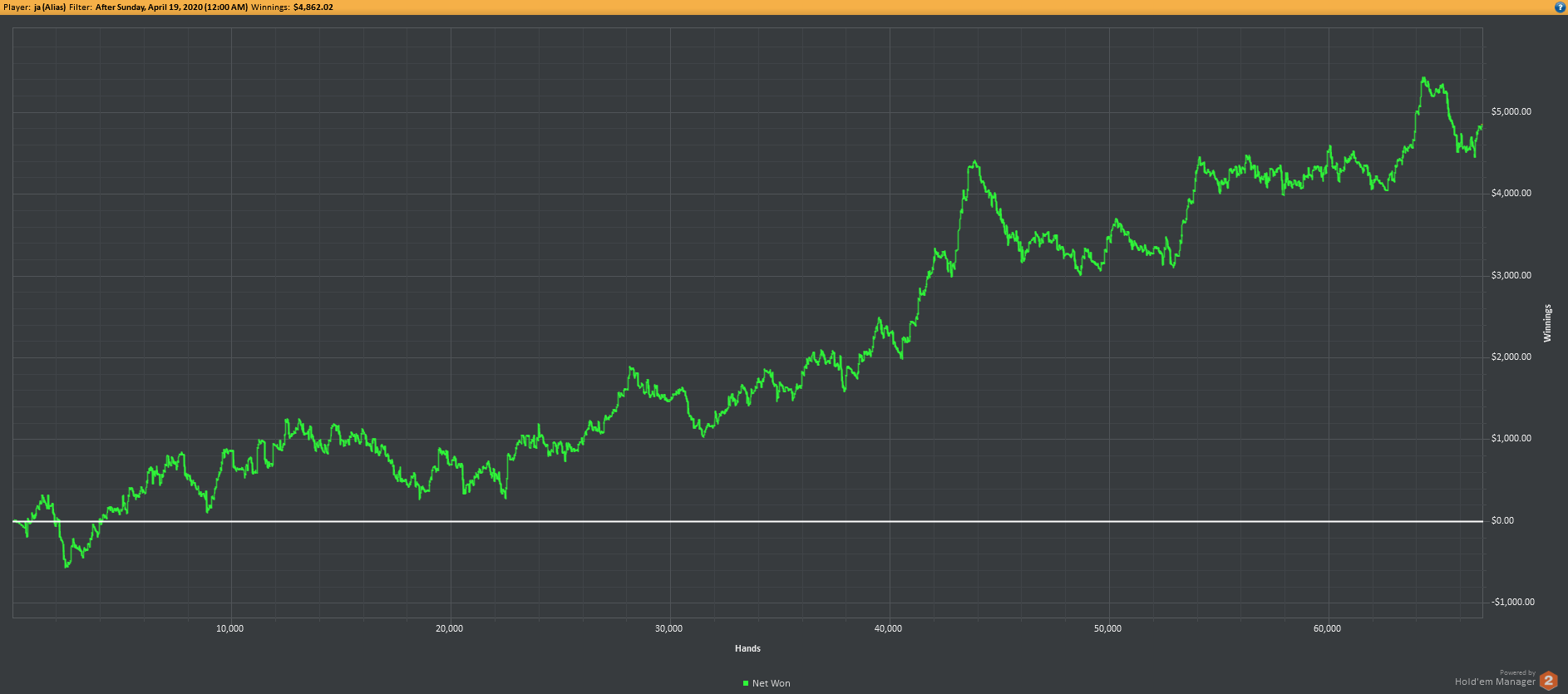This screenshot has height=694, width=1568.
Task: Select the "30,000" hands axis label
Action: click(x=669, y=628)
